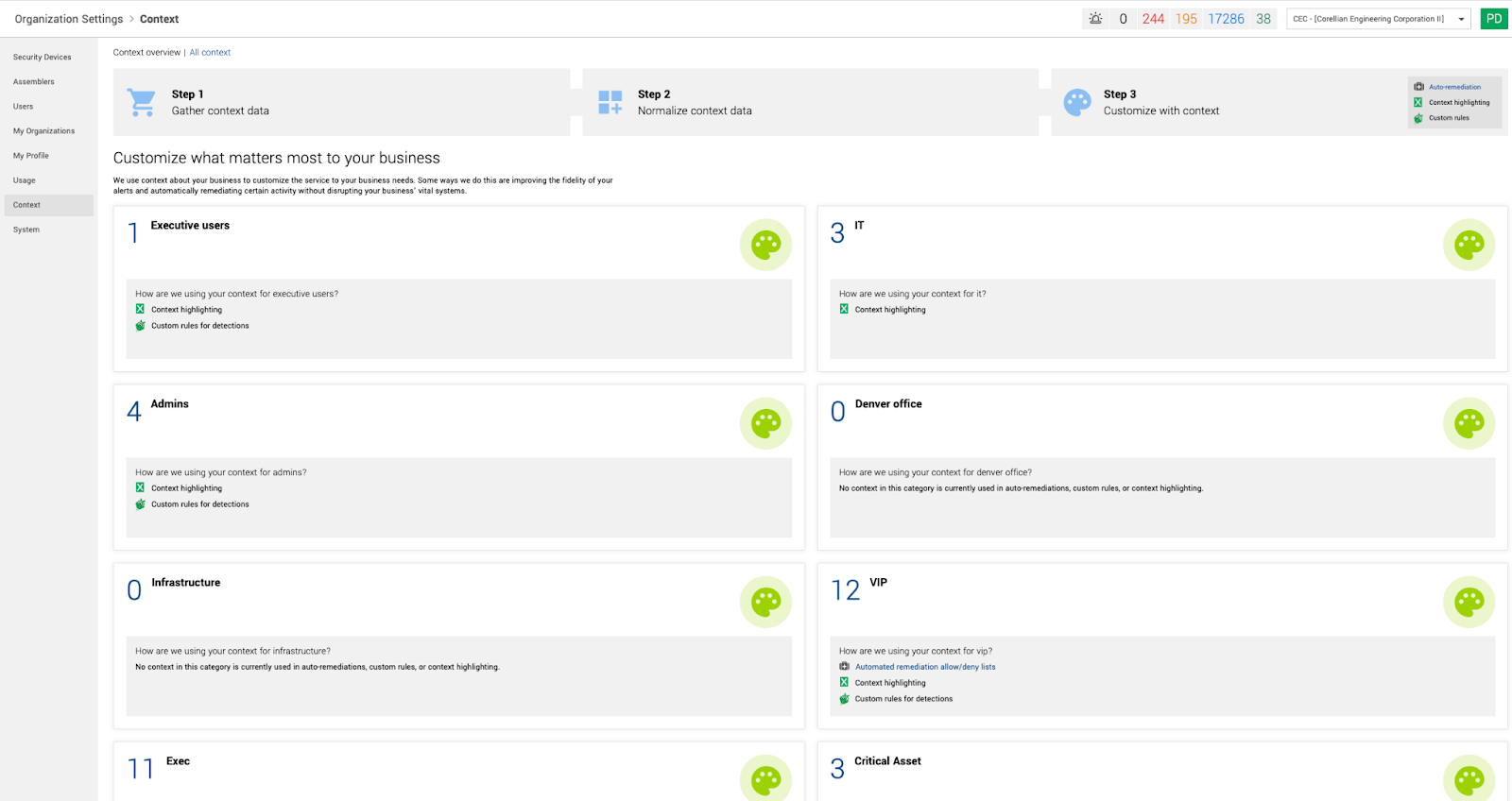This screenshot has width=1512, height=801.
Task: Select Step 2 Normalize context data
Action: tap(810, 102)
